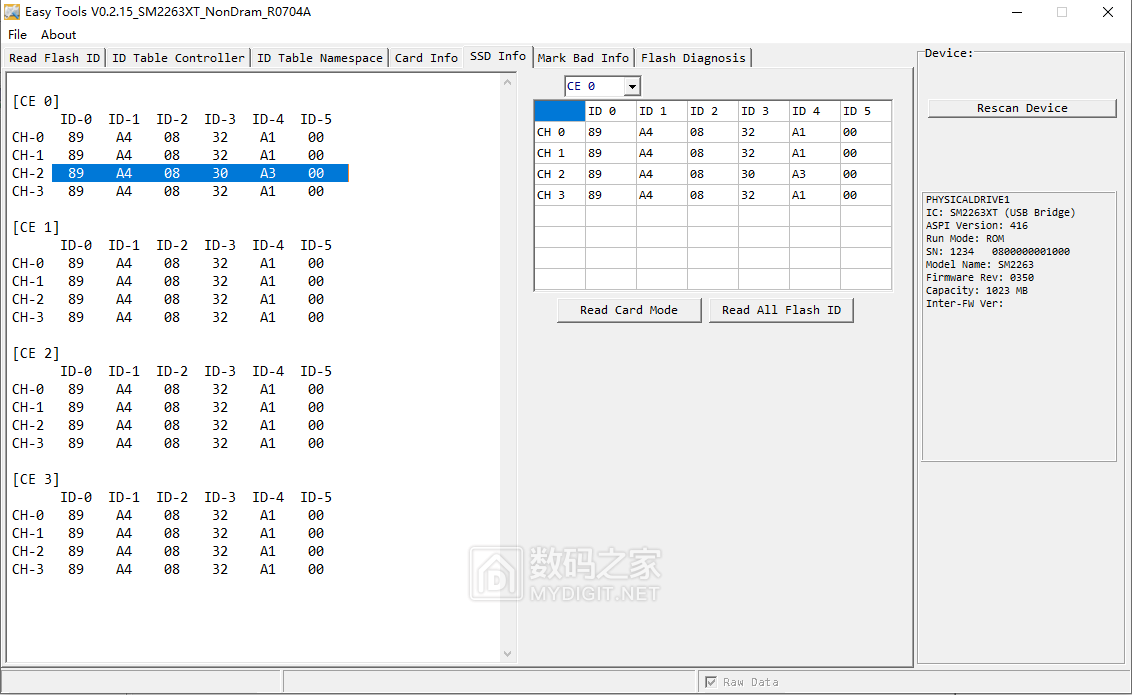This screenshot has width=1132, height=695.
Task: Switch to the Flash Diagnosis tab
Action: tap(693, 57)
